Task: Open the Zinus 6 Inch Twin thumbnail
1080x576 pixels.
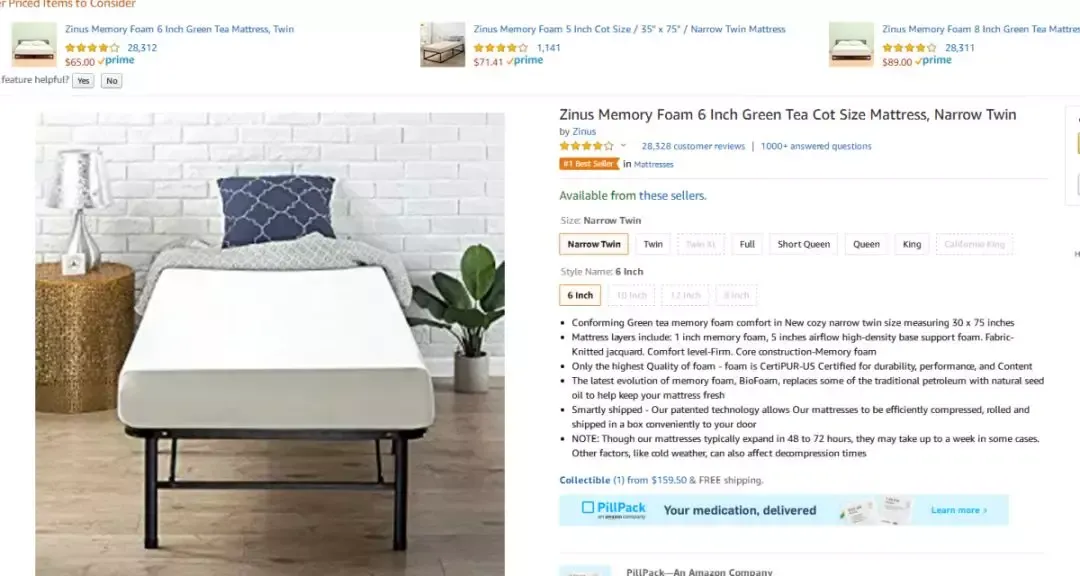Action: 34,44
